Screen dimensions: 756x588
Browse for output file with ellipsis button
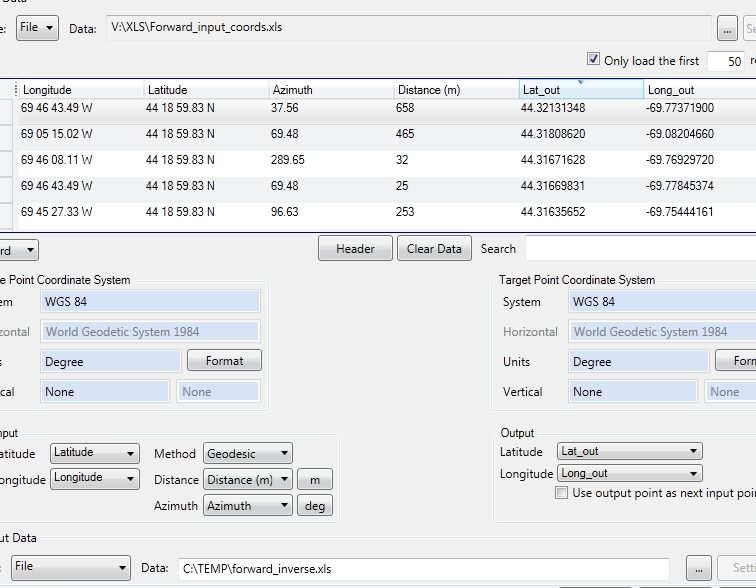pyautogui.click(x=699, y=569)
